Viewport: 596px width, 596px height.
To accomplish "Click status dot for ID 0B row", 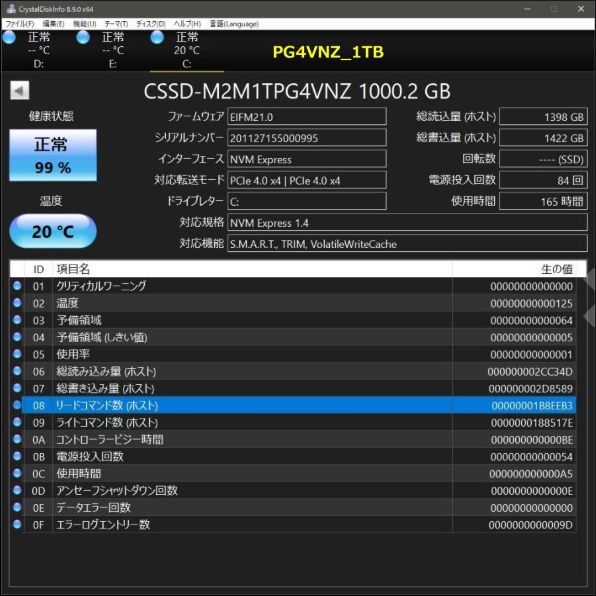I will [x=17, y=456].
